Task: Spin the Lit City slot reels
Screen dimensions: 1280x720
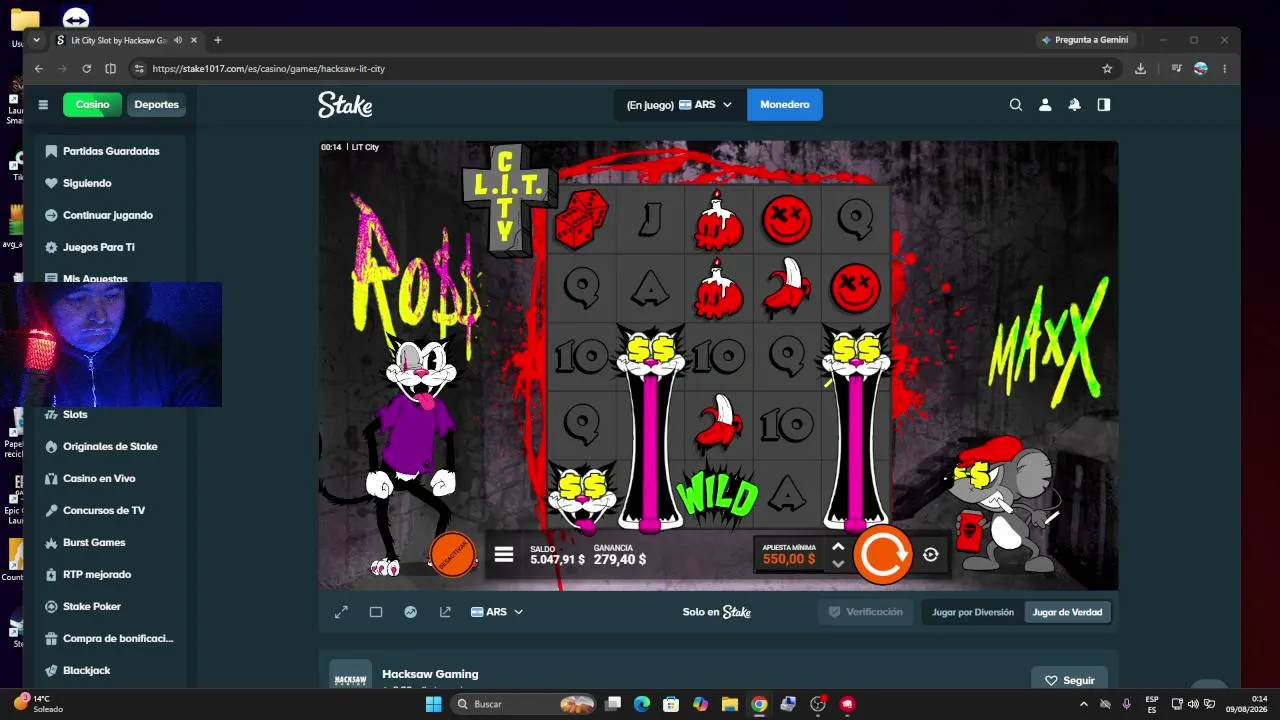Action: click(883, 556)
